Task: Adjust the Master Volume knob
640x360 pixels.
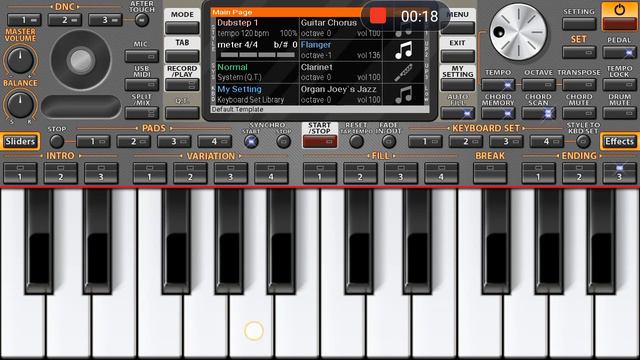Action: [20, 60]
